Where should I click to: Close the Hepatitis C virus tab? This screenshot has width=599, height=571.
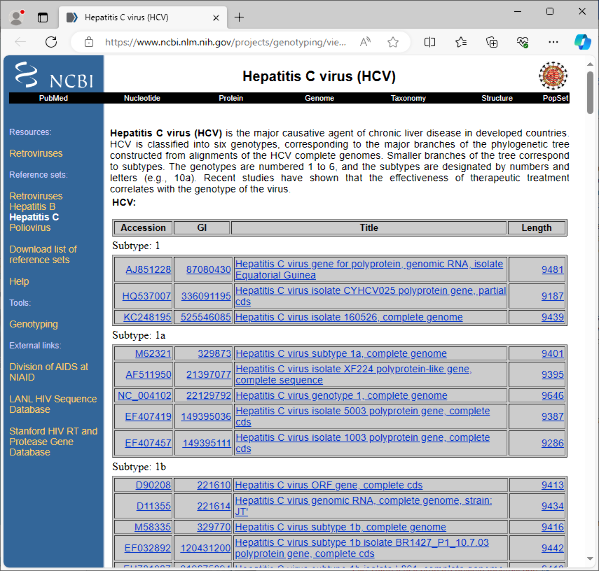[x=216, y=18]
